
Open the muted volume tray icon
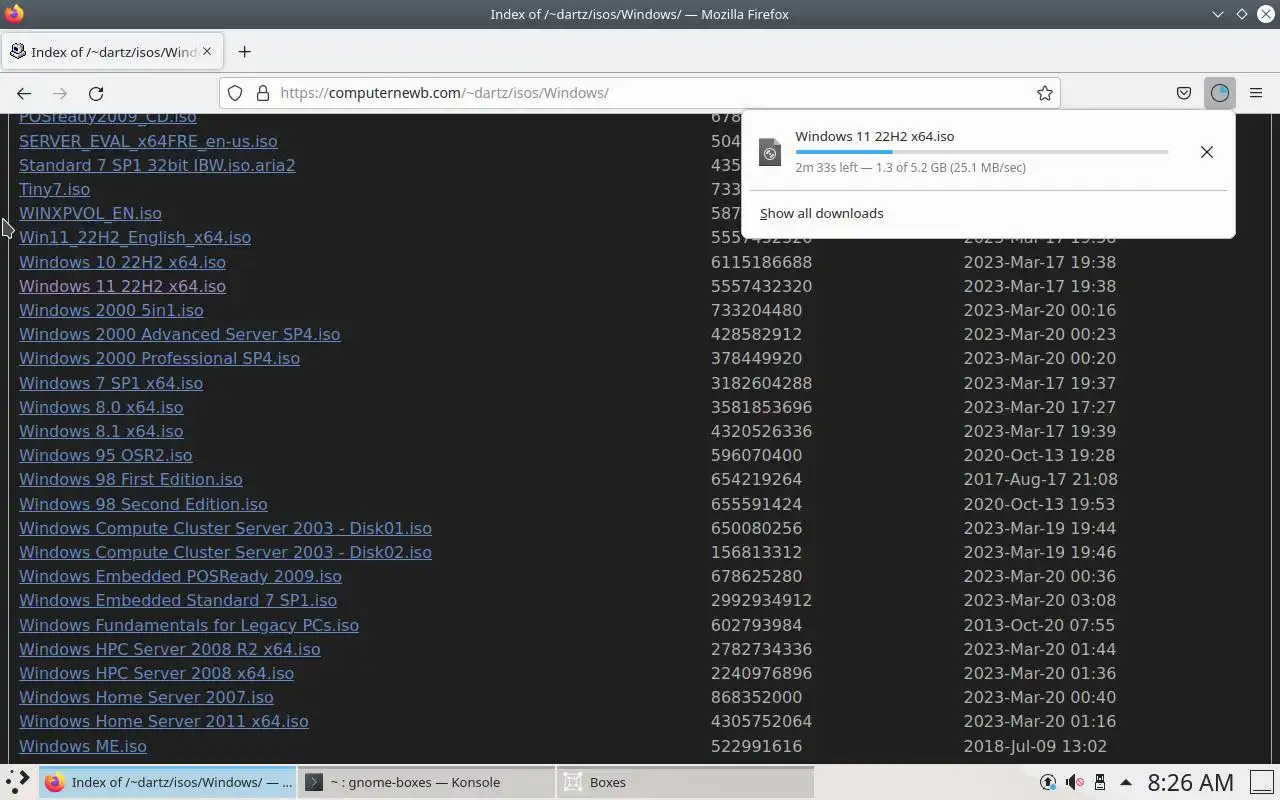1074,782
